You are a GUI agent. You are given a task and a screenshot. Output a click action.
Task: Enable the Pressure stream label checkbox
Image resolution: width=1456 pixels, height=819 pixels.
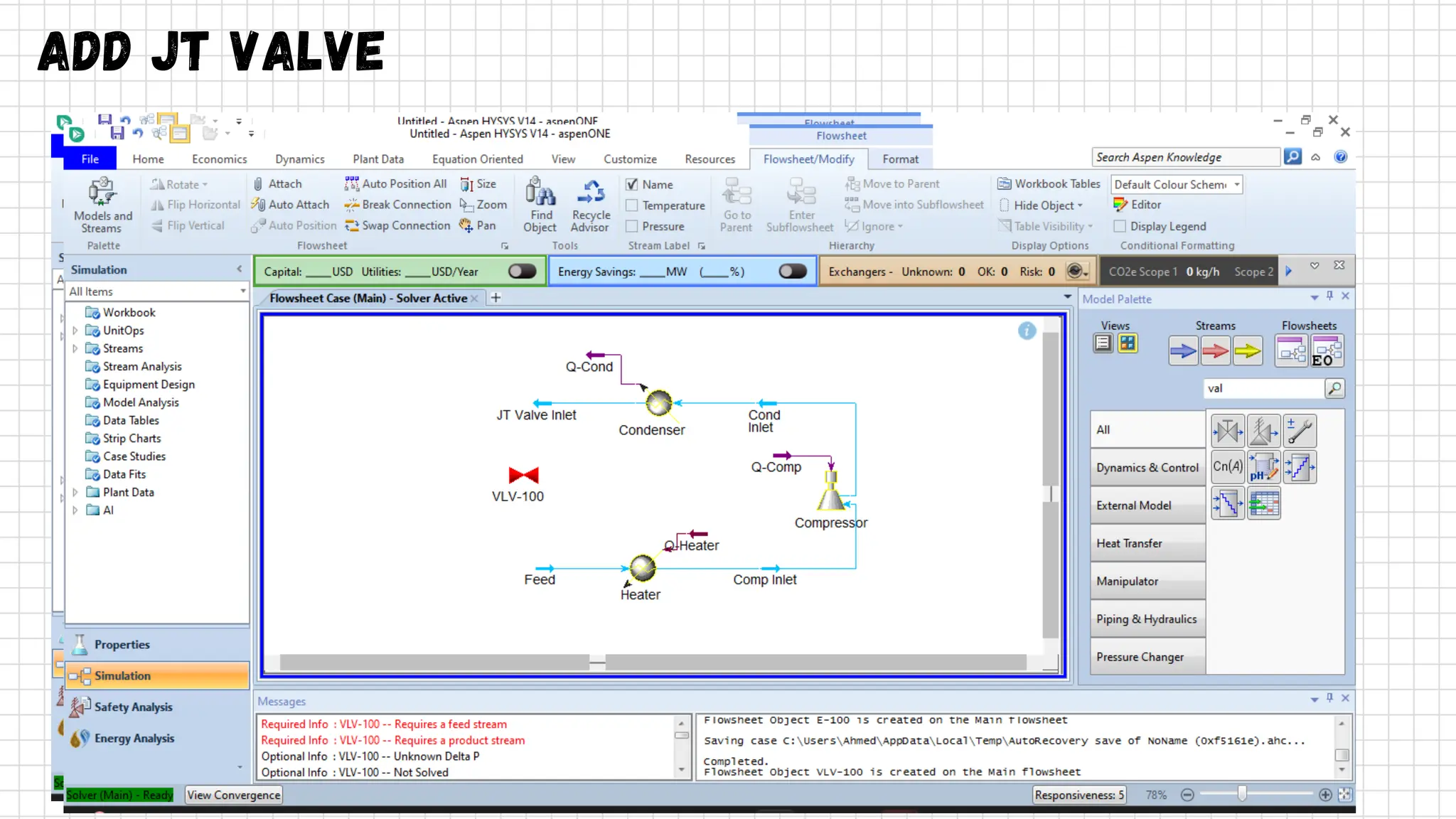(x=631, y=226)
